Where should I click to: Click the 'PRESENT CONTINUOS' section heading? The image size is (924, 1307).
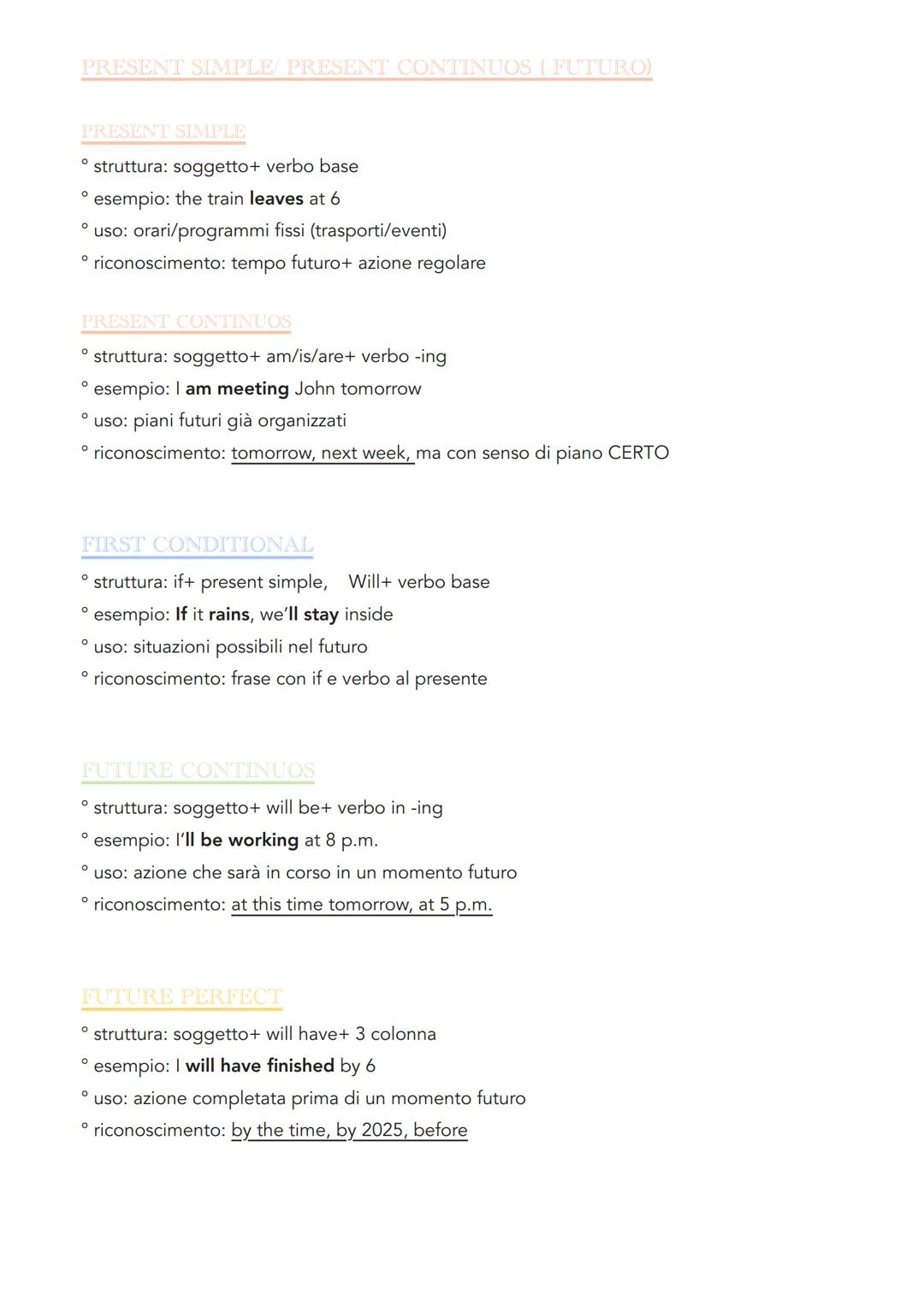(x=187, y=322)
